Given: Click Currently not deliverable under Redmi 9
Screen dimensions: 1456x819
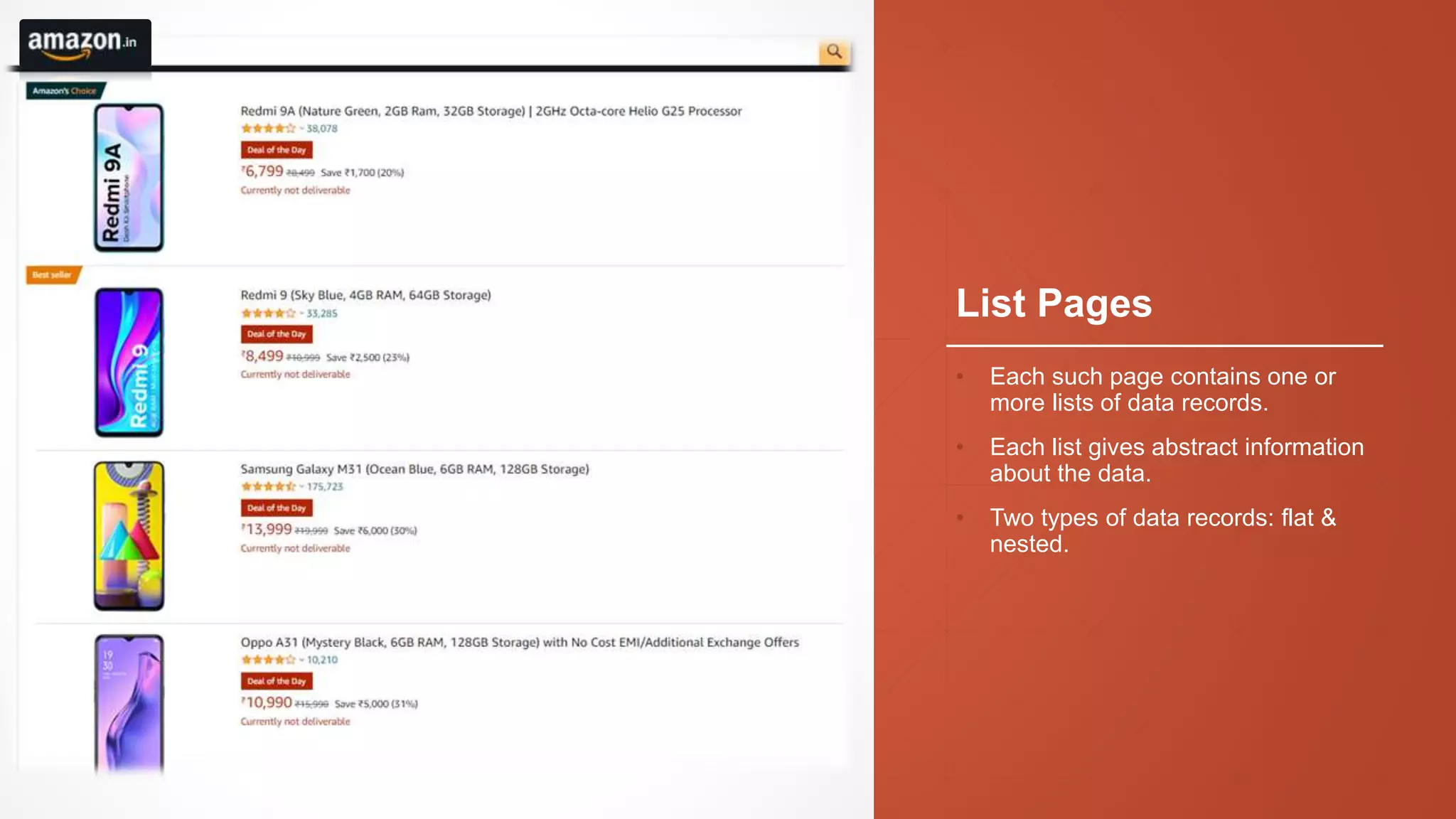Looking at the screenshot, I should (295, 375).
